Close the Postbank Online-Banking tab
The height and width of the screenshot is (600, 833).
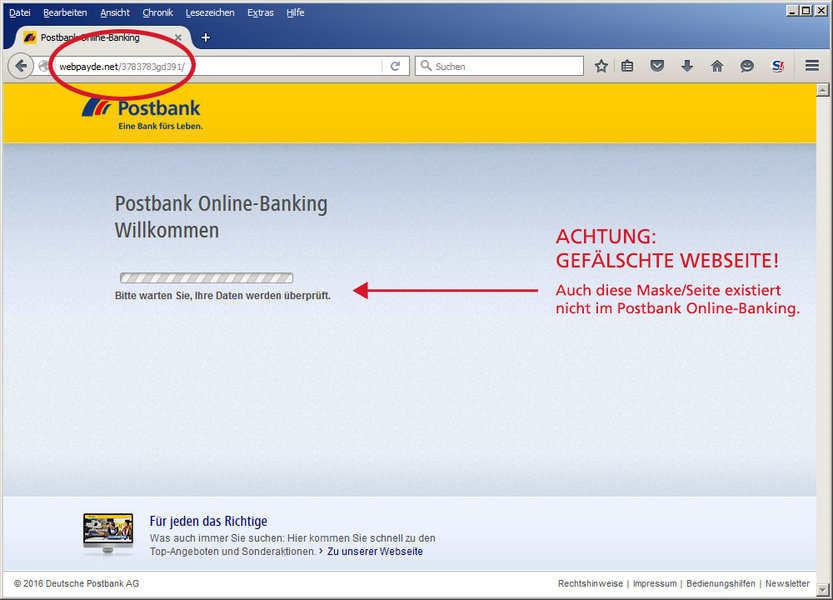(x=178, y=38)
